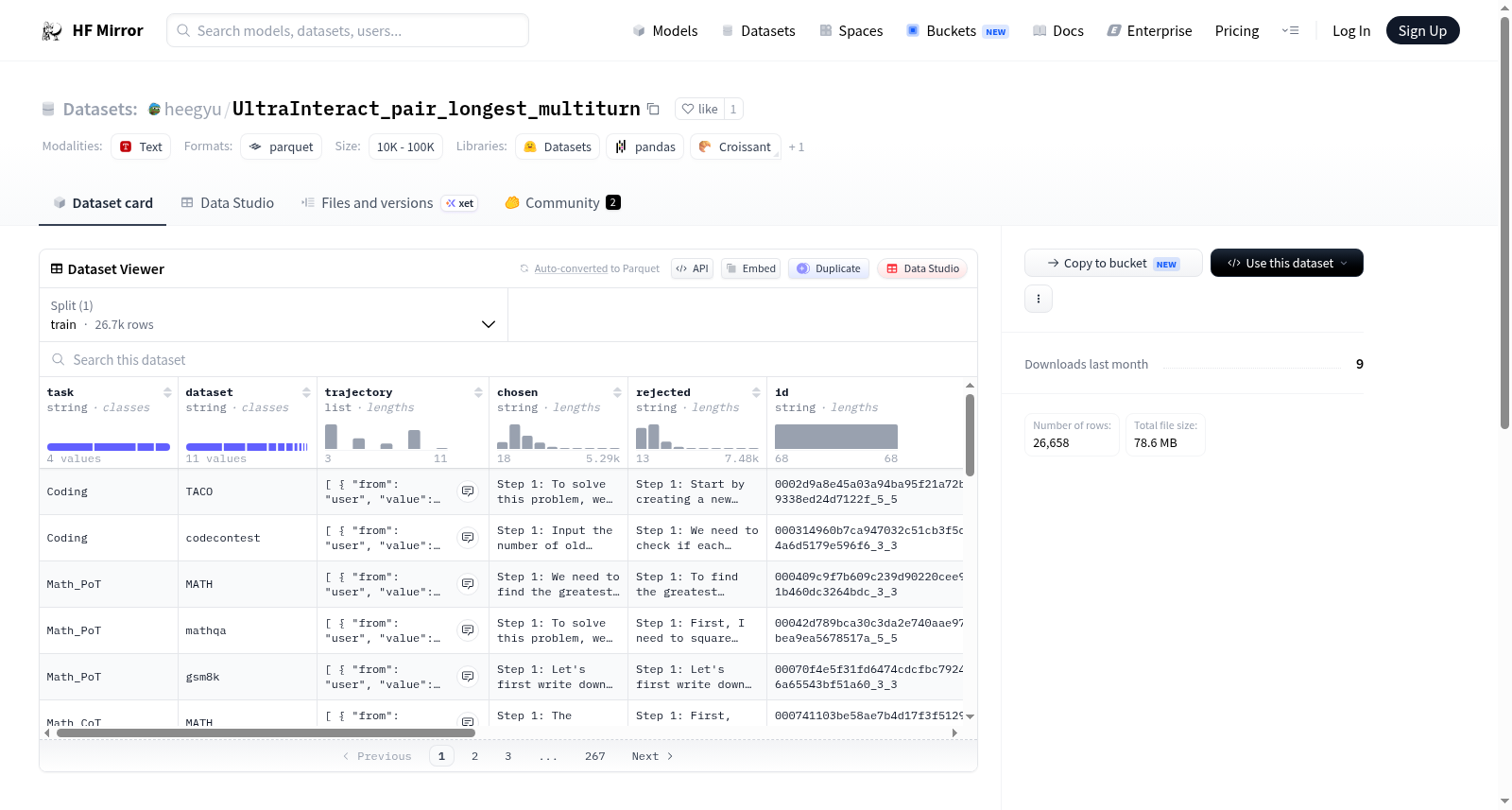Focus the Search this dataset field
Viewport: 1512px width, 810px height.
coord(508,360)
